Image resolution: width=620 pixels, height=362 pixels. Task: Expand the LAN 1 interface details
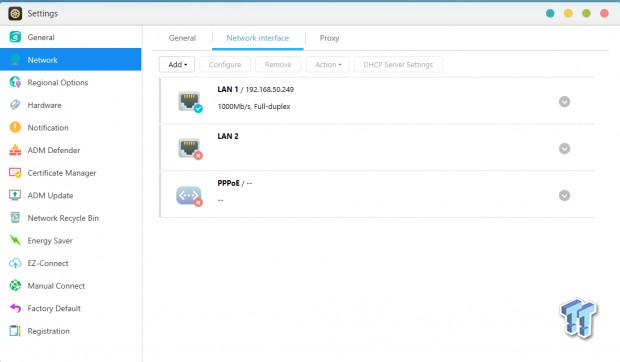(x=564, y=102)
